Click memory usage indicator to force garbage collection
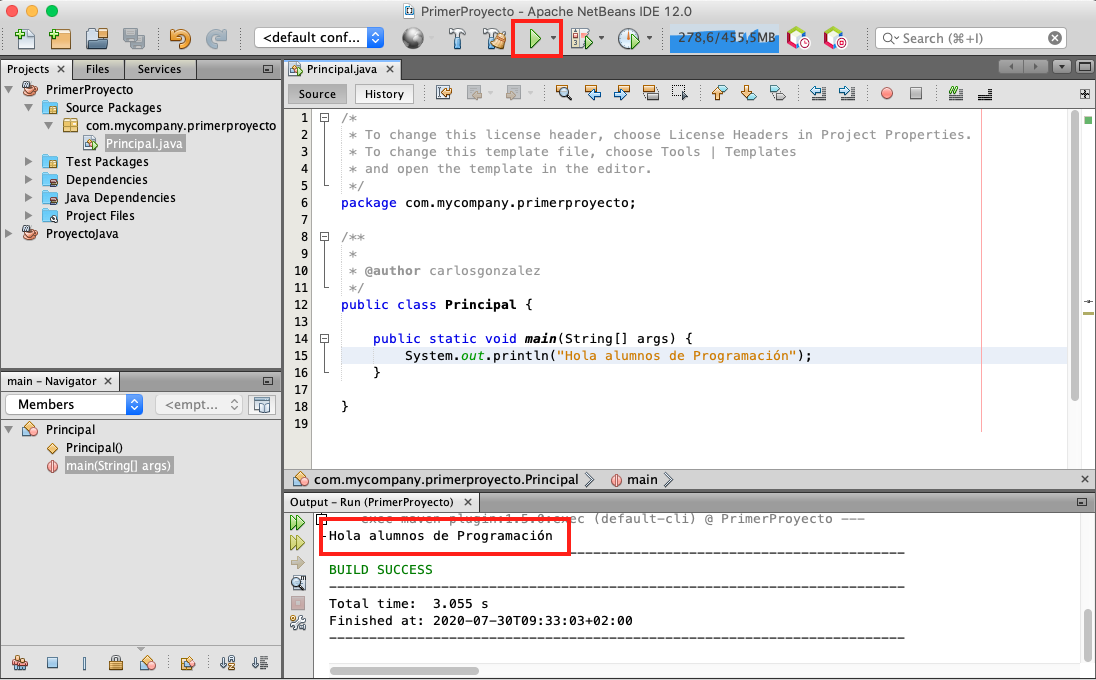 (726, 38)
